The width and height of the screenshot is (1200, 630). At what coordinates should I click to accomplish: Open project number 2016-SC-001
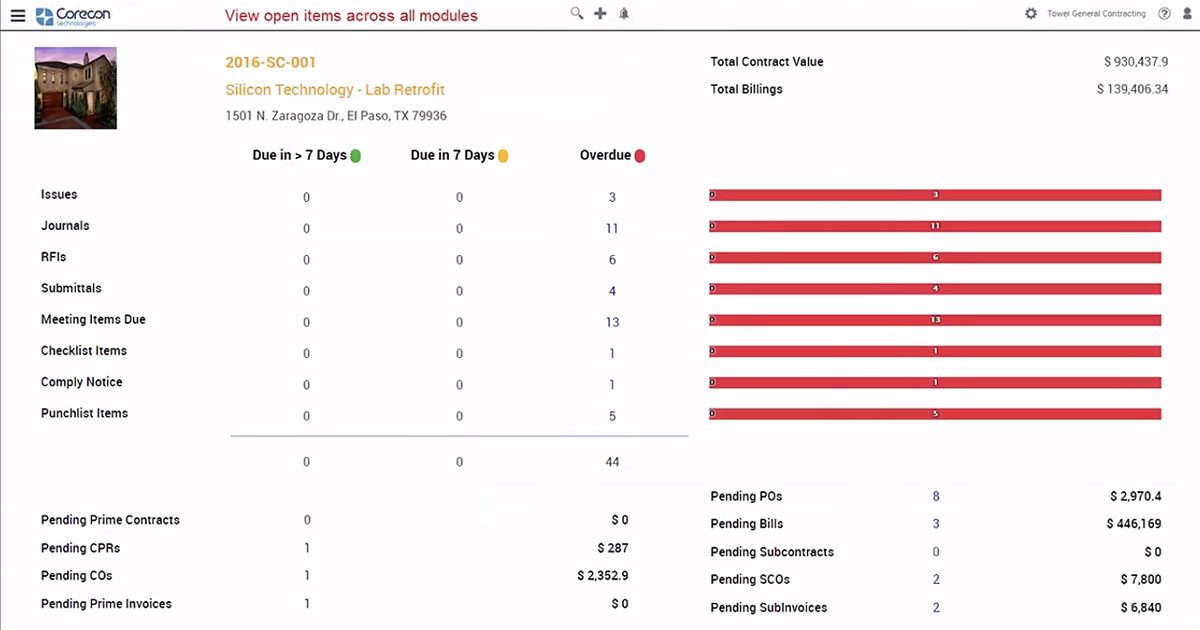271,63
